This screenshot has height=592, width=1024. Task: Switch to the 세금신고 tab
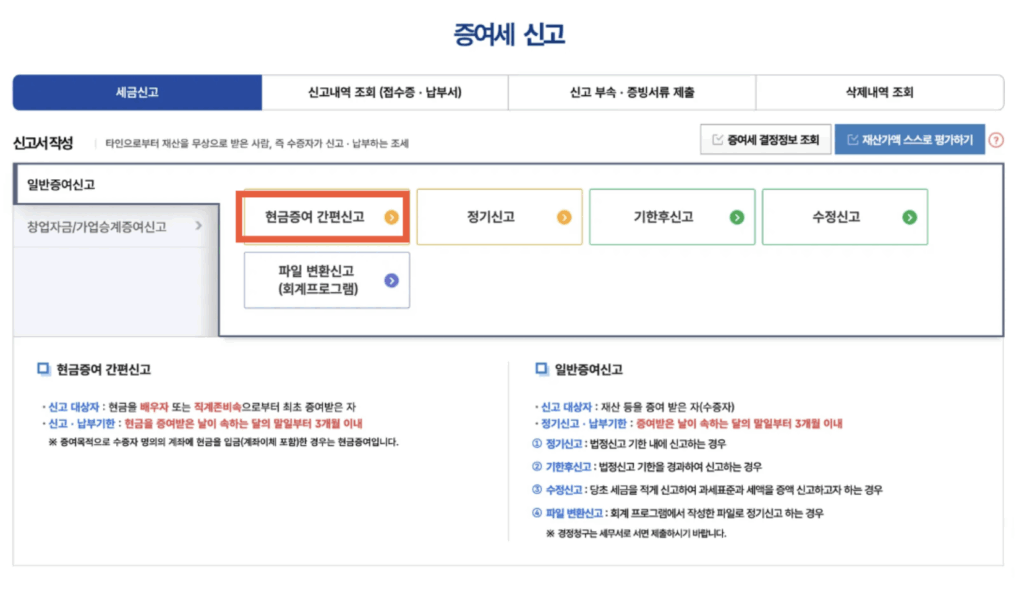[137, 93]
